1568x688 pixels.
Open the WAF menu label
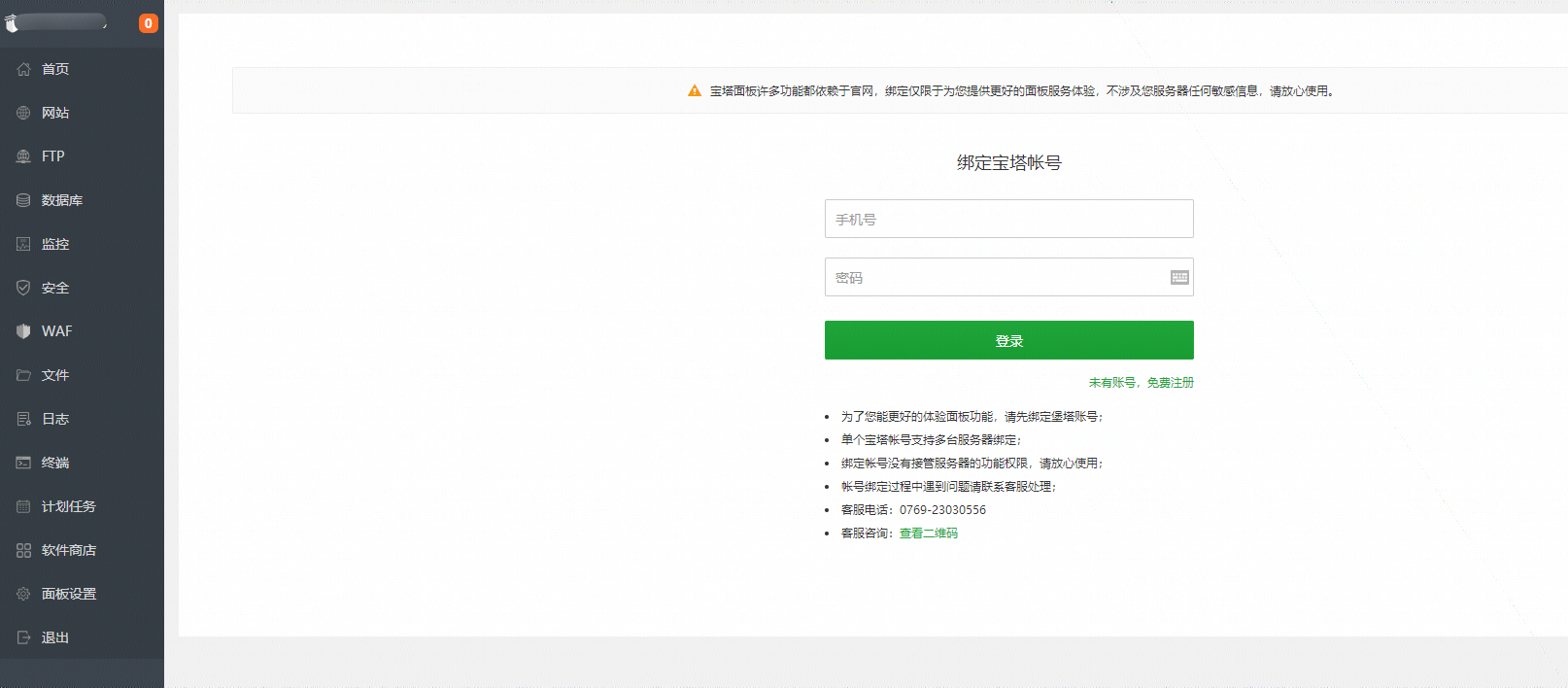pyautogui.click(x=57, y=331)
